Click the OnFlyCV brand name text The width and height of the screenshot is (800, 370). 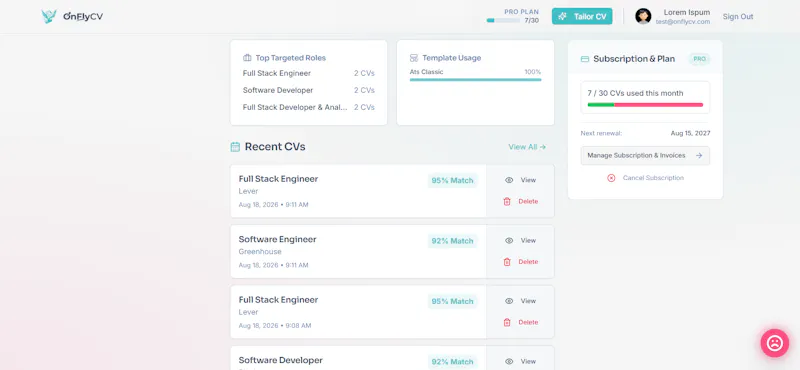point(83,16)
